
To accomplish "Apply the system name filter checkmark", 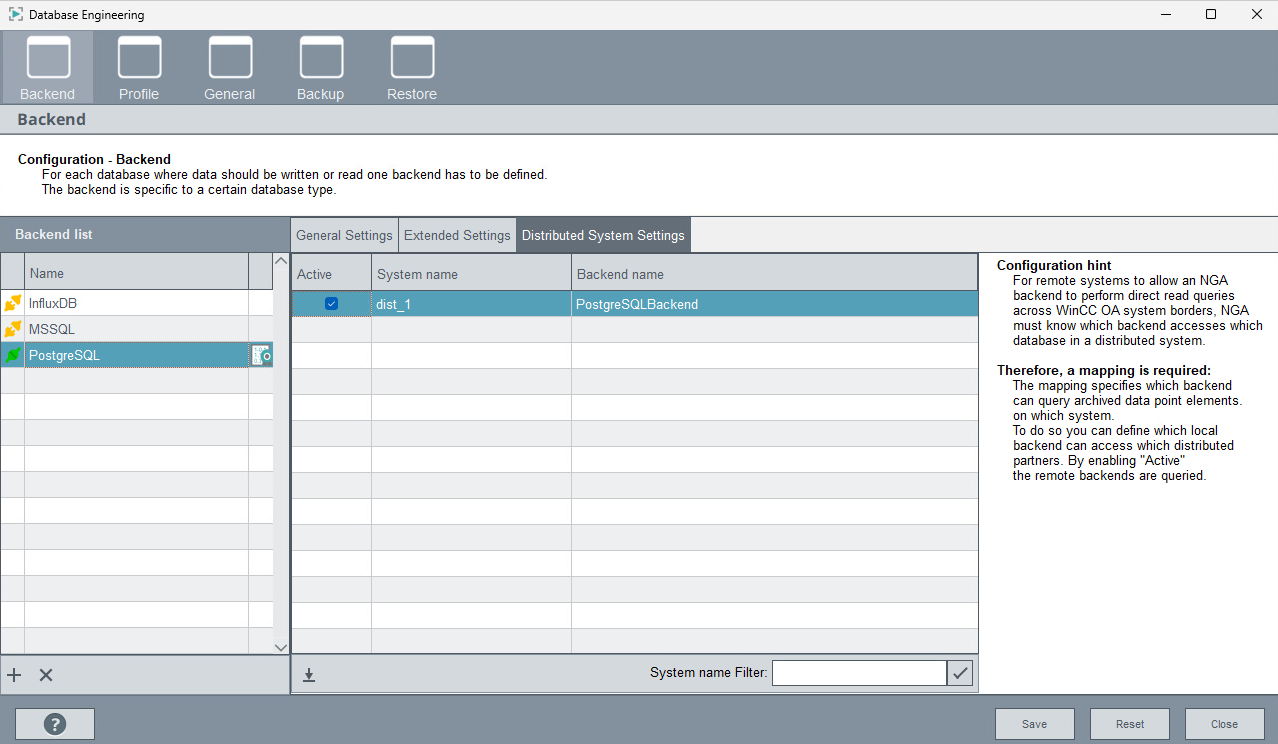I will (960, 673).
